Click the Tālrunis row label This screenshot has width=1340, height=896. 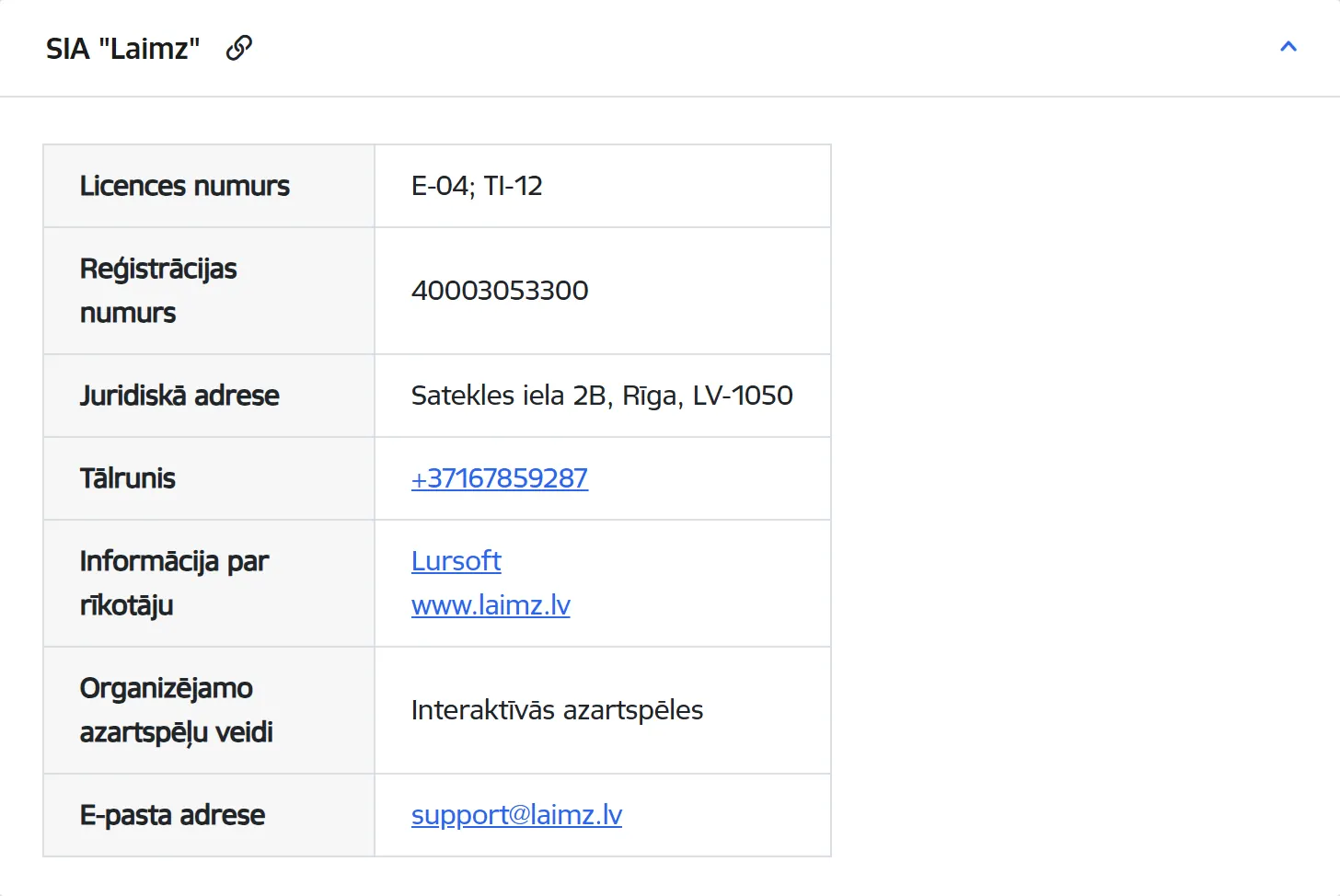pos(128,478)
